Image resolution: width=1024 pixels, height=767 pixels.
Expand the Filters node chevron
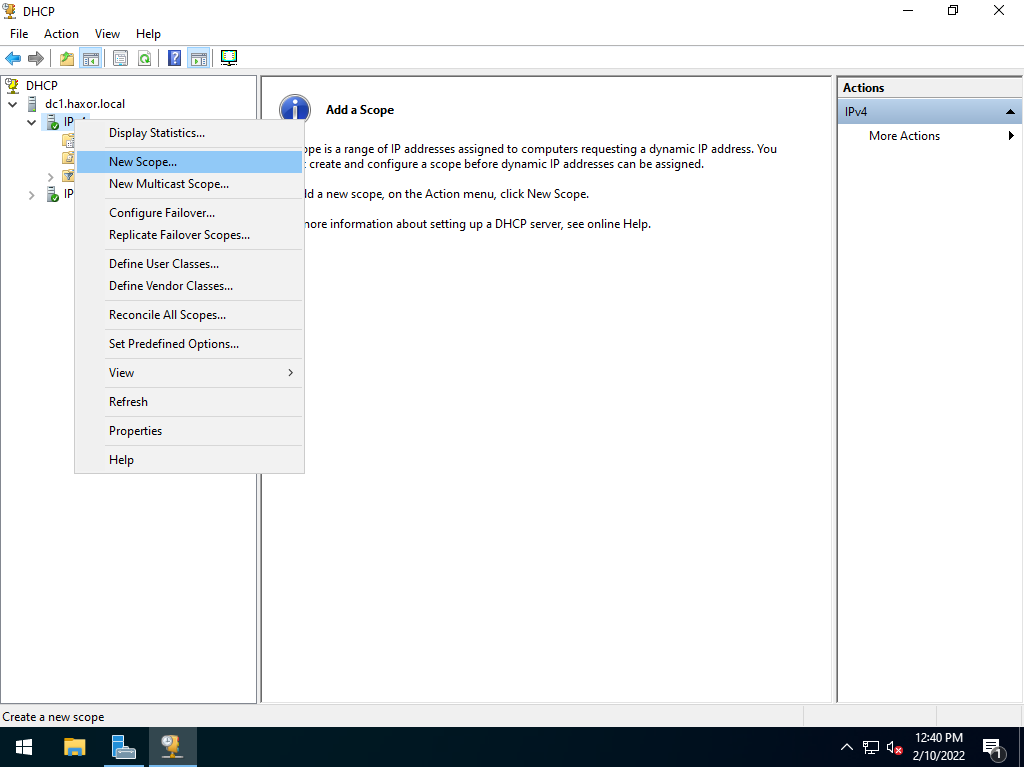(50, 176)
